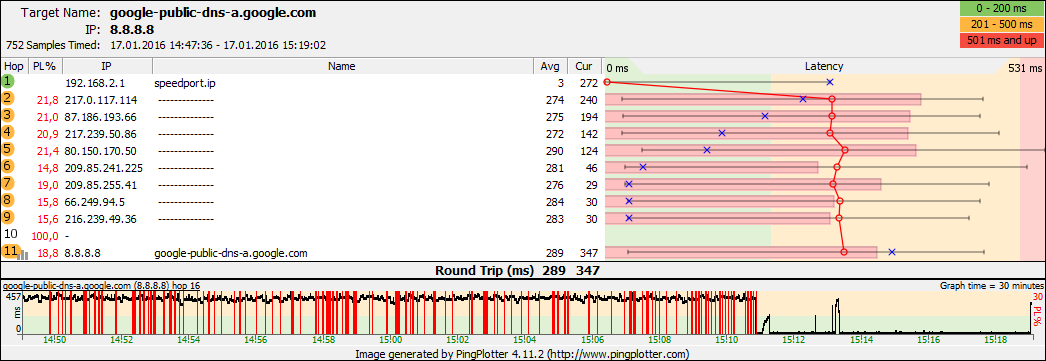Screen dimensions: 1046x361
Task: Click the orange hop 8 circle icon
Action: (x=7, y=200)
